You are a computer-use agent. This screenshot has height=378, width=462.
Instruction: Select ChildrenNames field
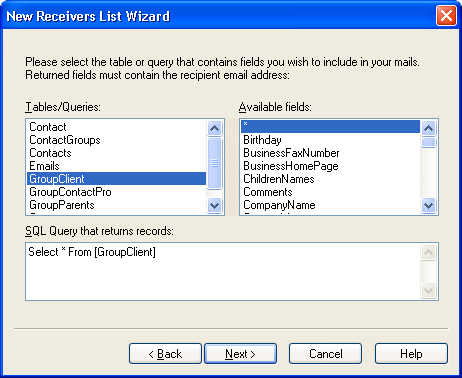[x=330, y=179]
